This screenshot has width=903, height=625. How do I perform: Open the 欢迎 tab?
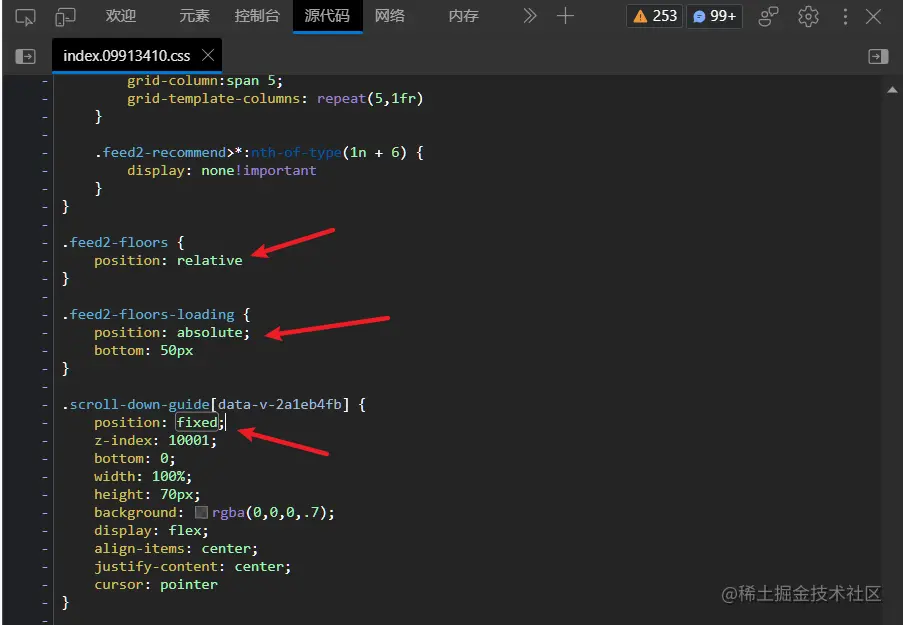[x=121, y=16]
